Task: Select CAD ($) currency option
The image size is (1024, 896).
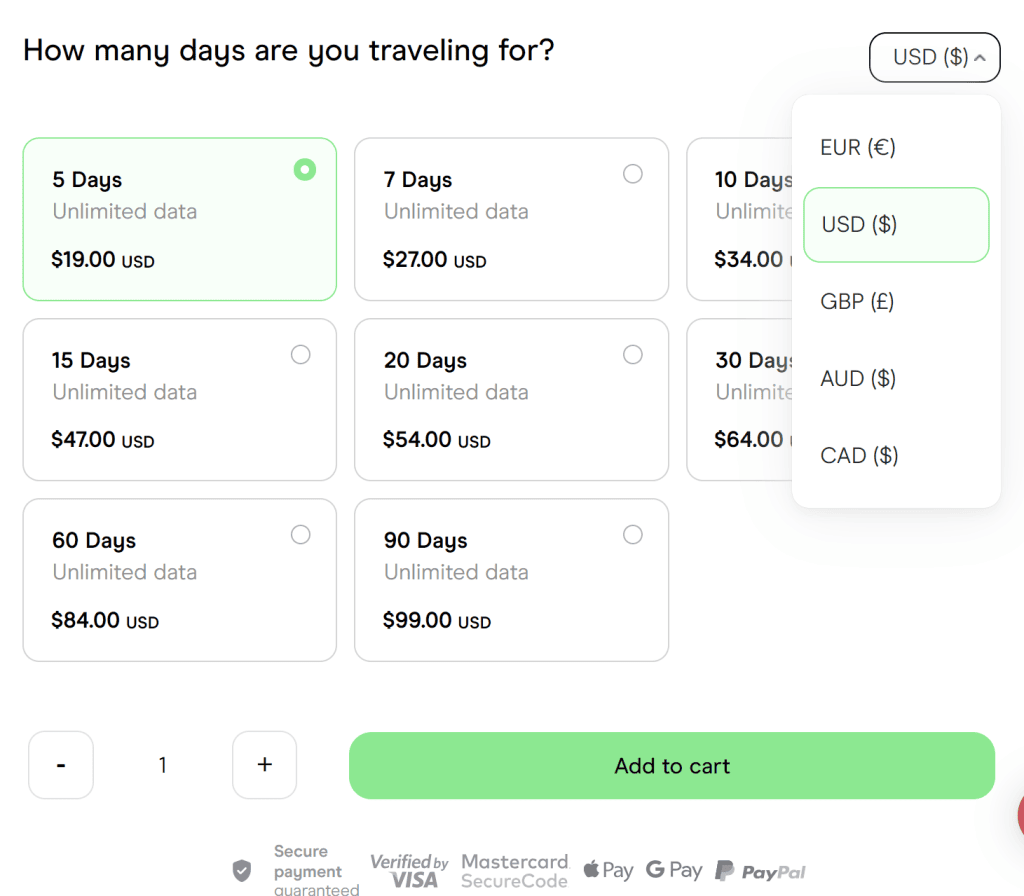Action: click(859, 456)
